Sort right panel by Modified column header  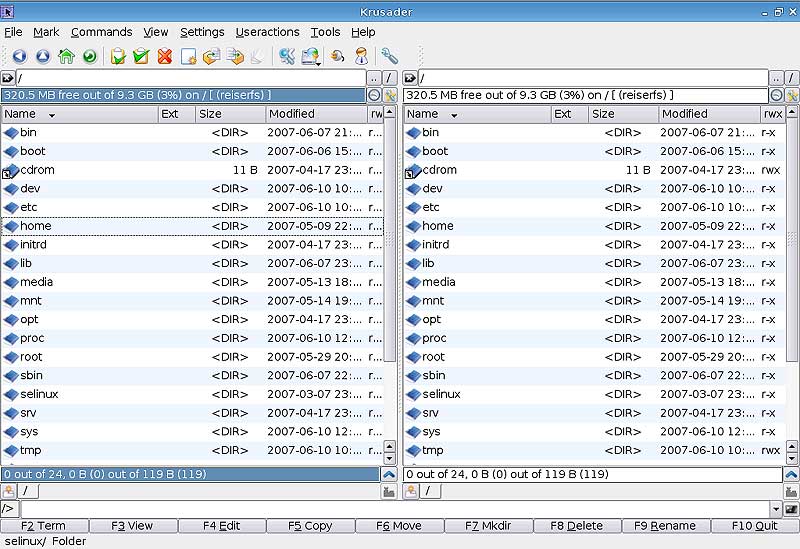pyautogui.click(x=709, y=114)
